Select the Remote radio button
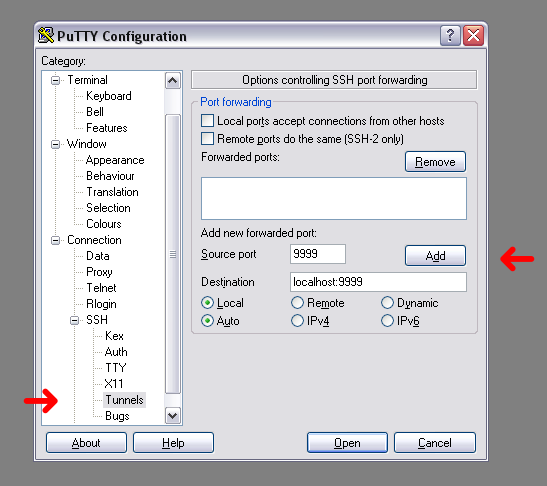Image resolution: width=547 pixels, height=486 pixels. click(x=297, y=303)
